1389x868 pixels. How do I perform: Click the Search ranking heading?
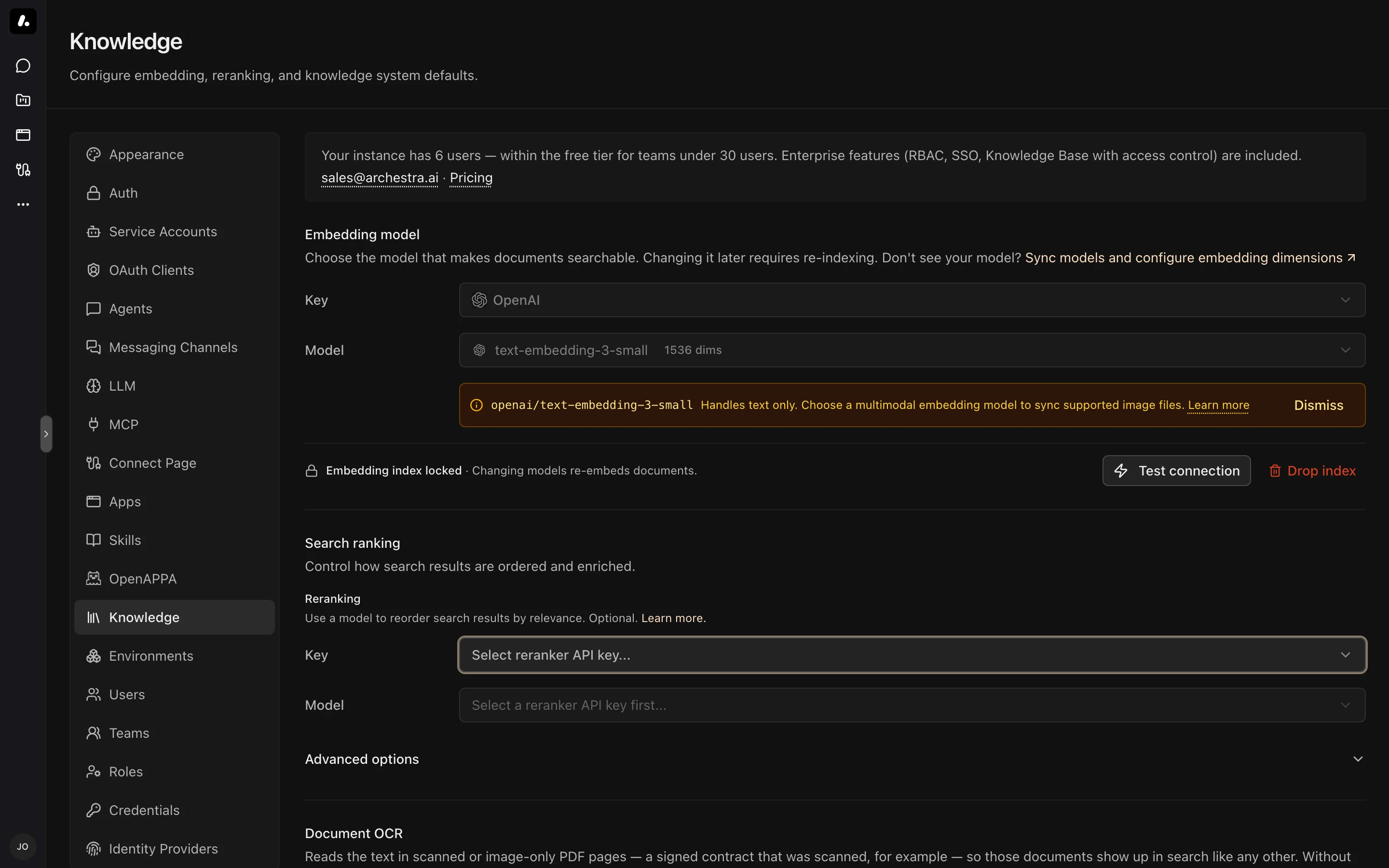353,543
